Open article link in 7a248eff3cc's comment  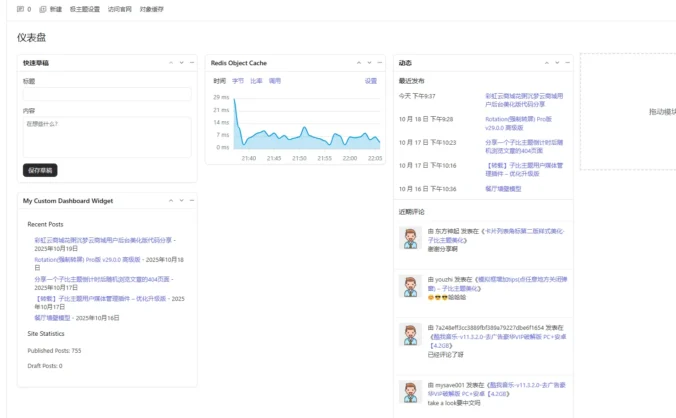coord(498,341)
